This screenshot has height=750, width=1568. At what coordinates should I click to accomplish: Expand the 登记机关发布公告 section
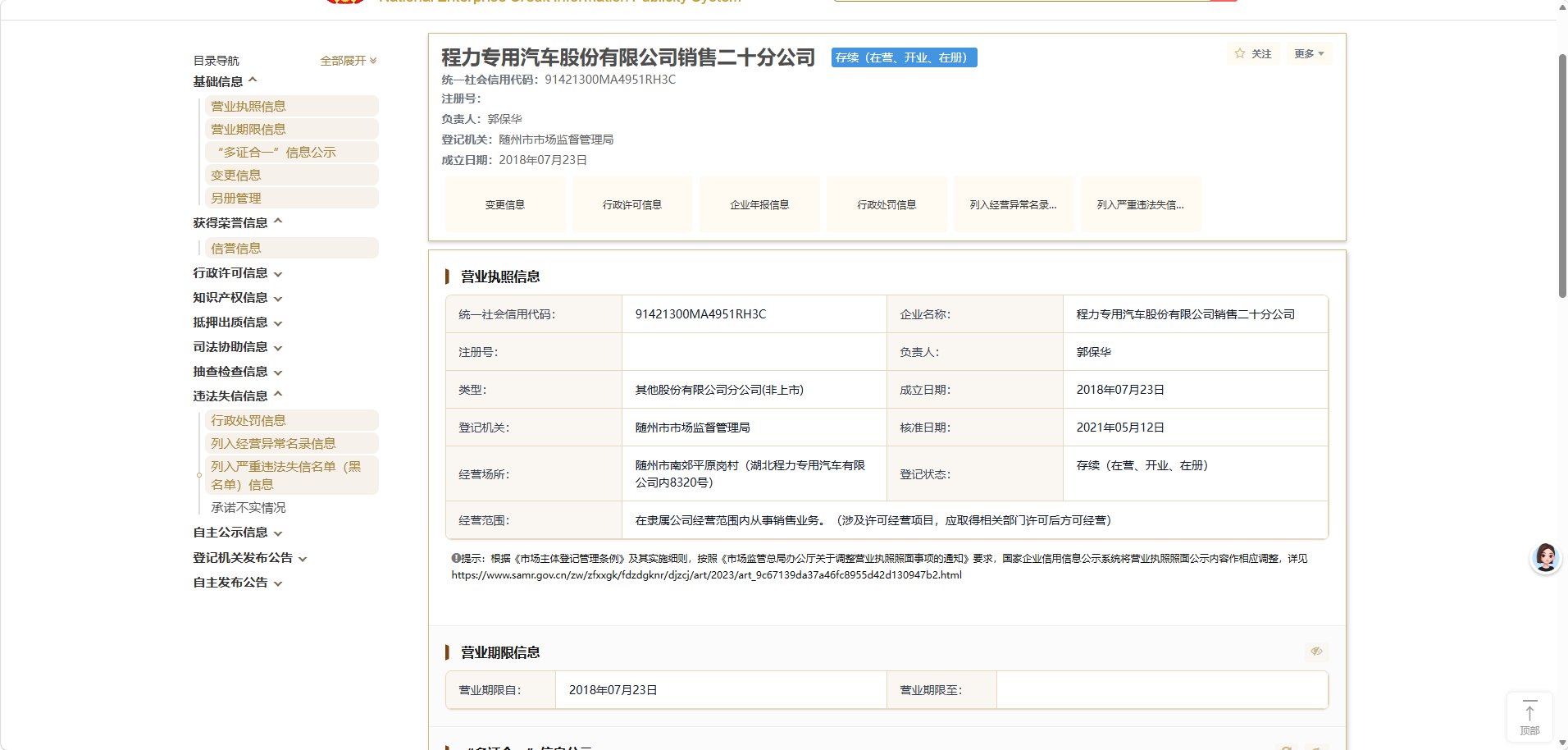pyautogui.click(x=250, y=558)
